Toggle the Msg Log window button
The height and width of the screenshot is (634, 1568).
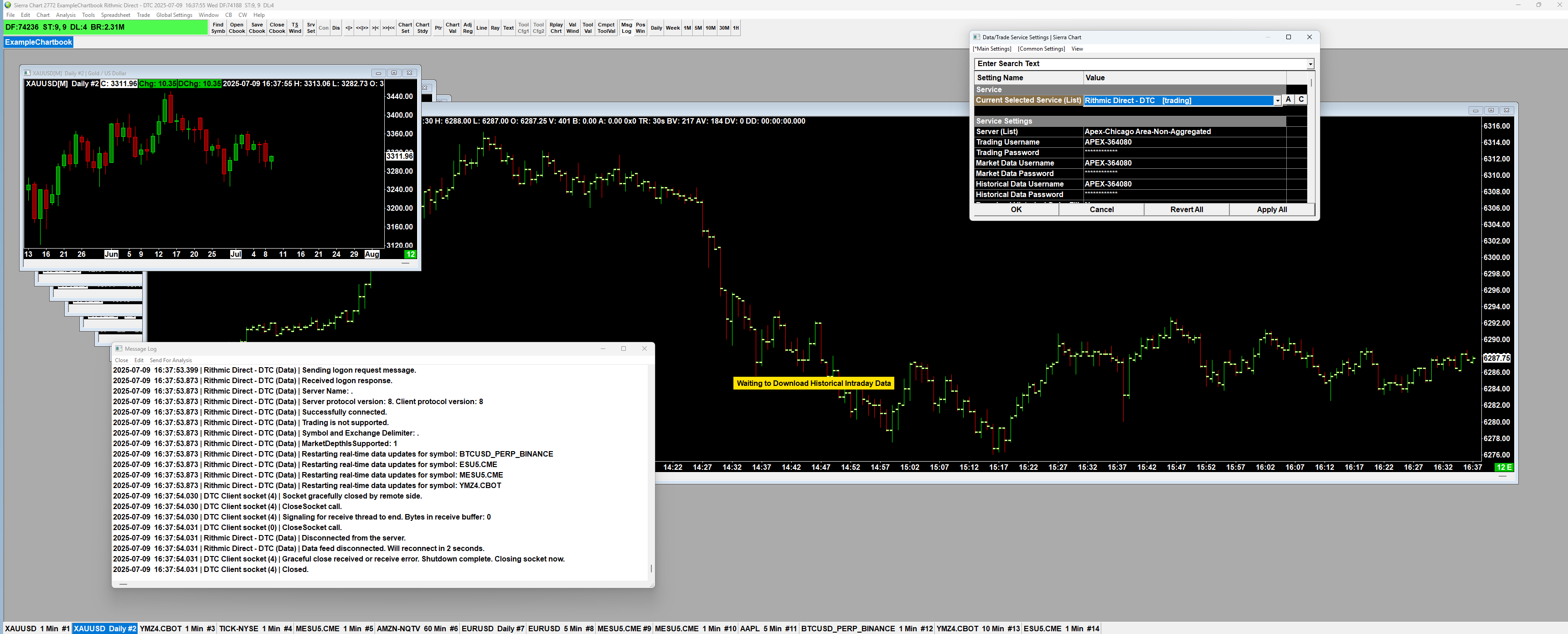tap(626, 28)
